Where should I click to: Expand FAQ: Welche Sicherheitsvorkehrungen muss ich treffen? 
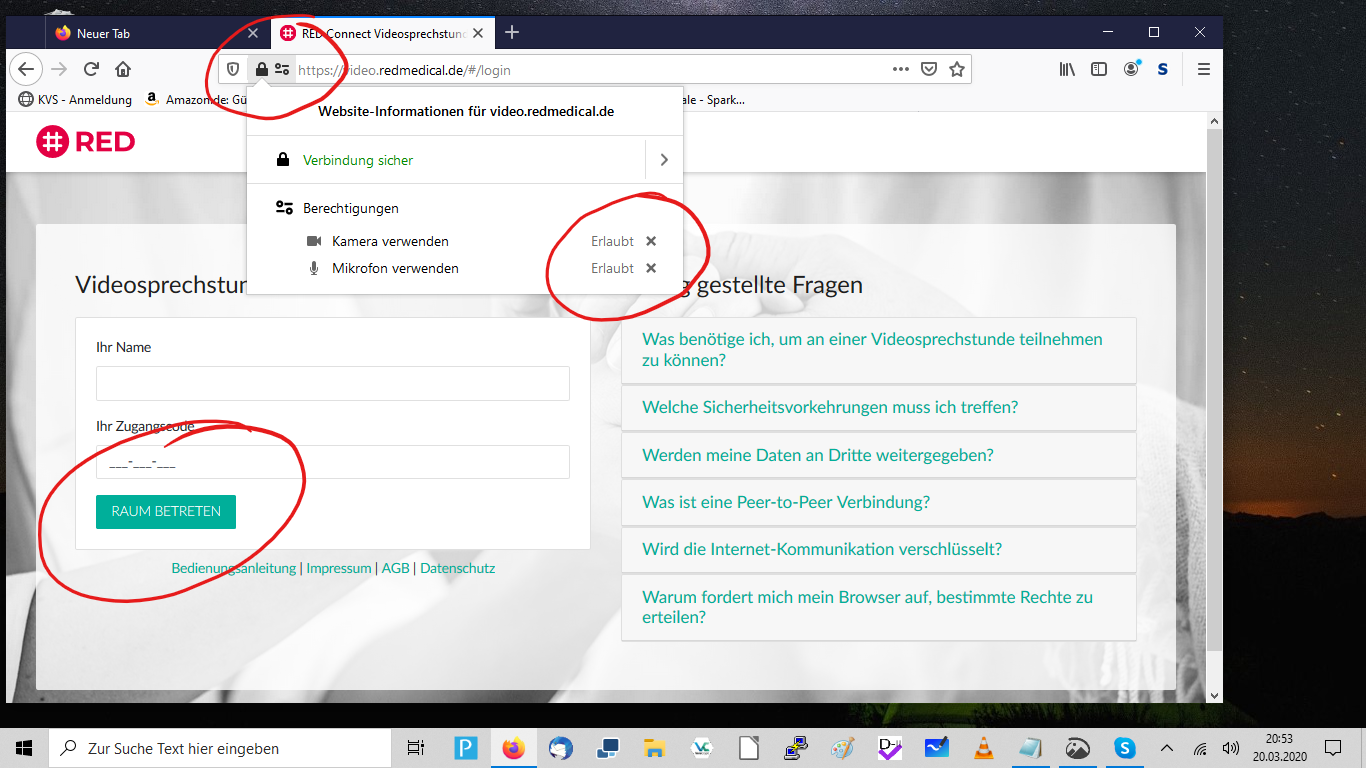[879, 407]
